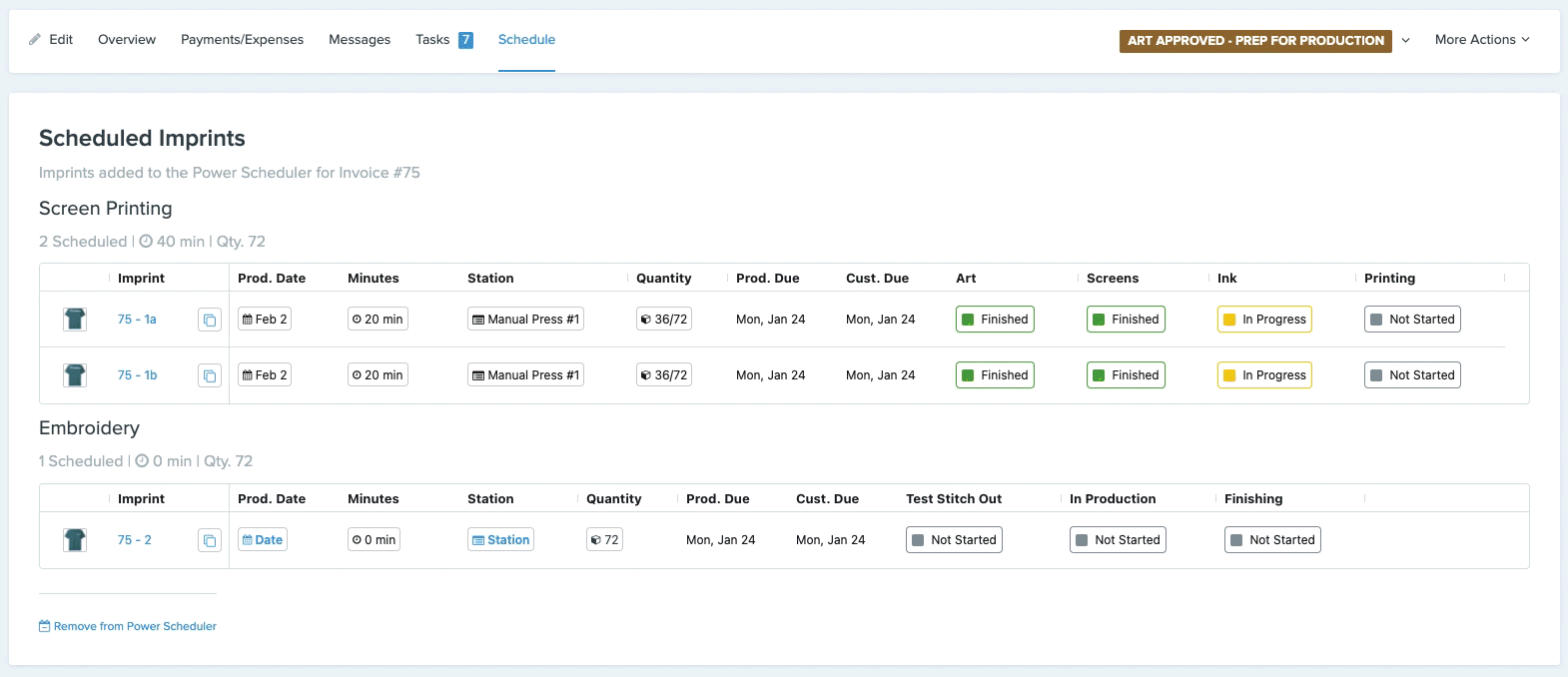This screenshot has width=1568, height=677.
Task: Go to the Messages tab
Action: (x=360, y=40)
